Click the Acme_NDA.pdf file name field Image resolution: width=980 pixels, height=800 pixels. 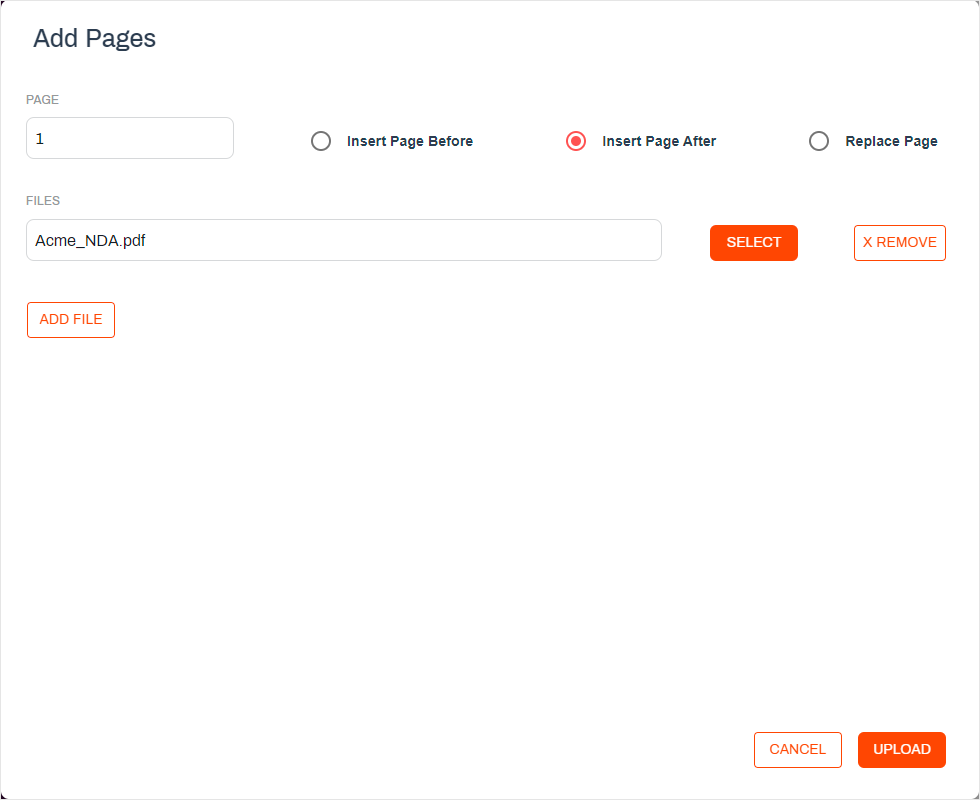click(x=344, y=240)
